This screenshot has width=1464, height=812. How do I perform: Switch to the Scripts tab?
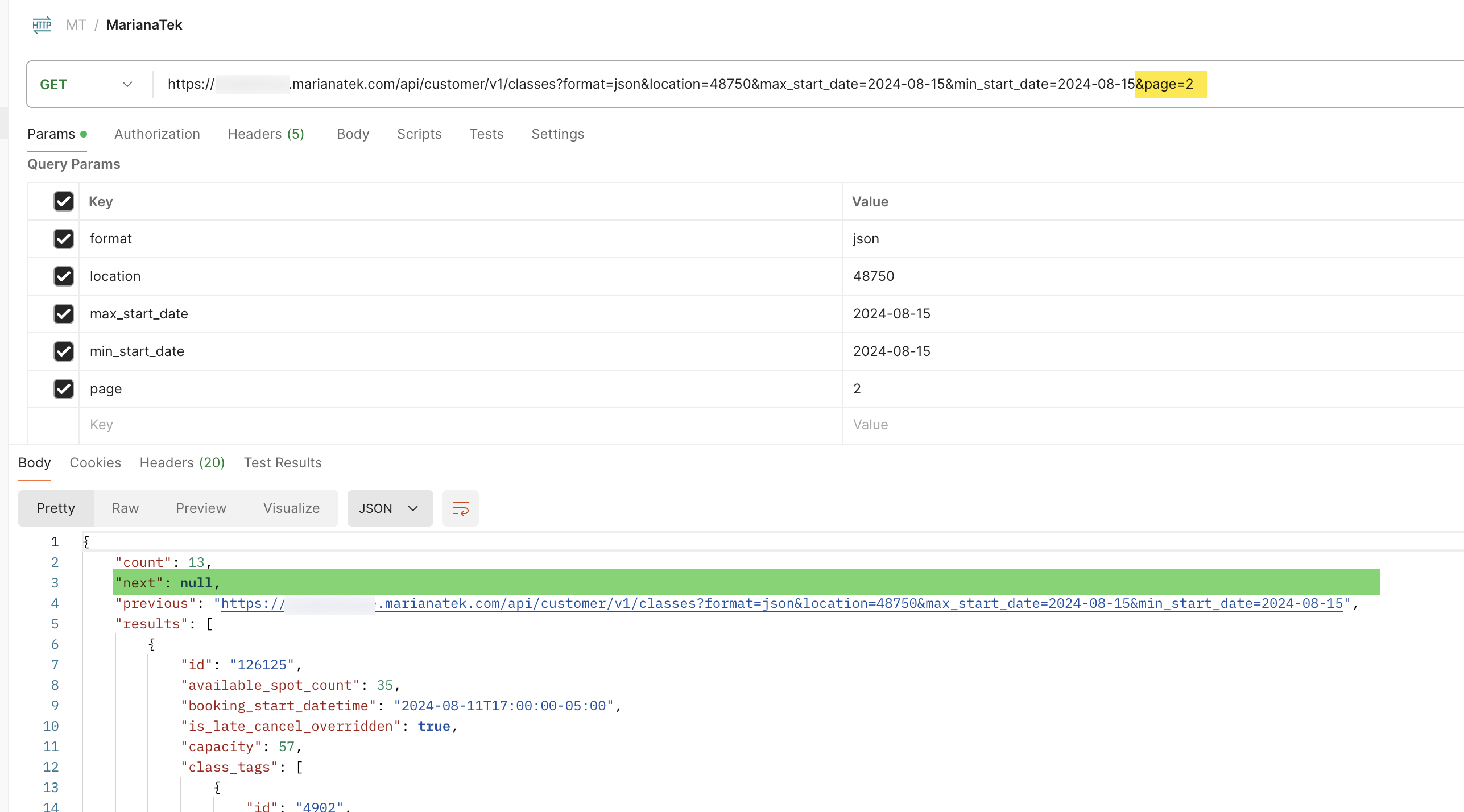tap(419, 134)
